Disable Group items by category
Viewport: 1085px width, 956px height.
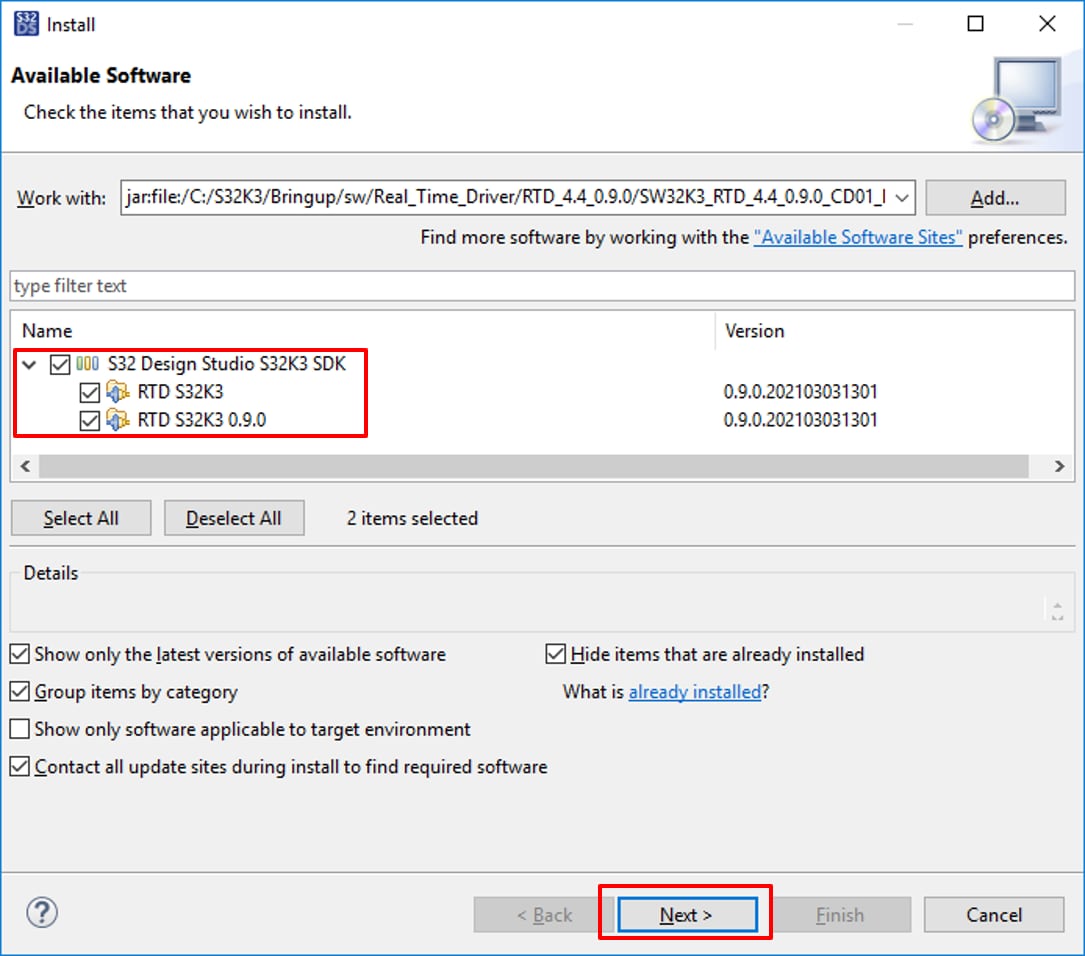[x=20, y=692]
